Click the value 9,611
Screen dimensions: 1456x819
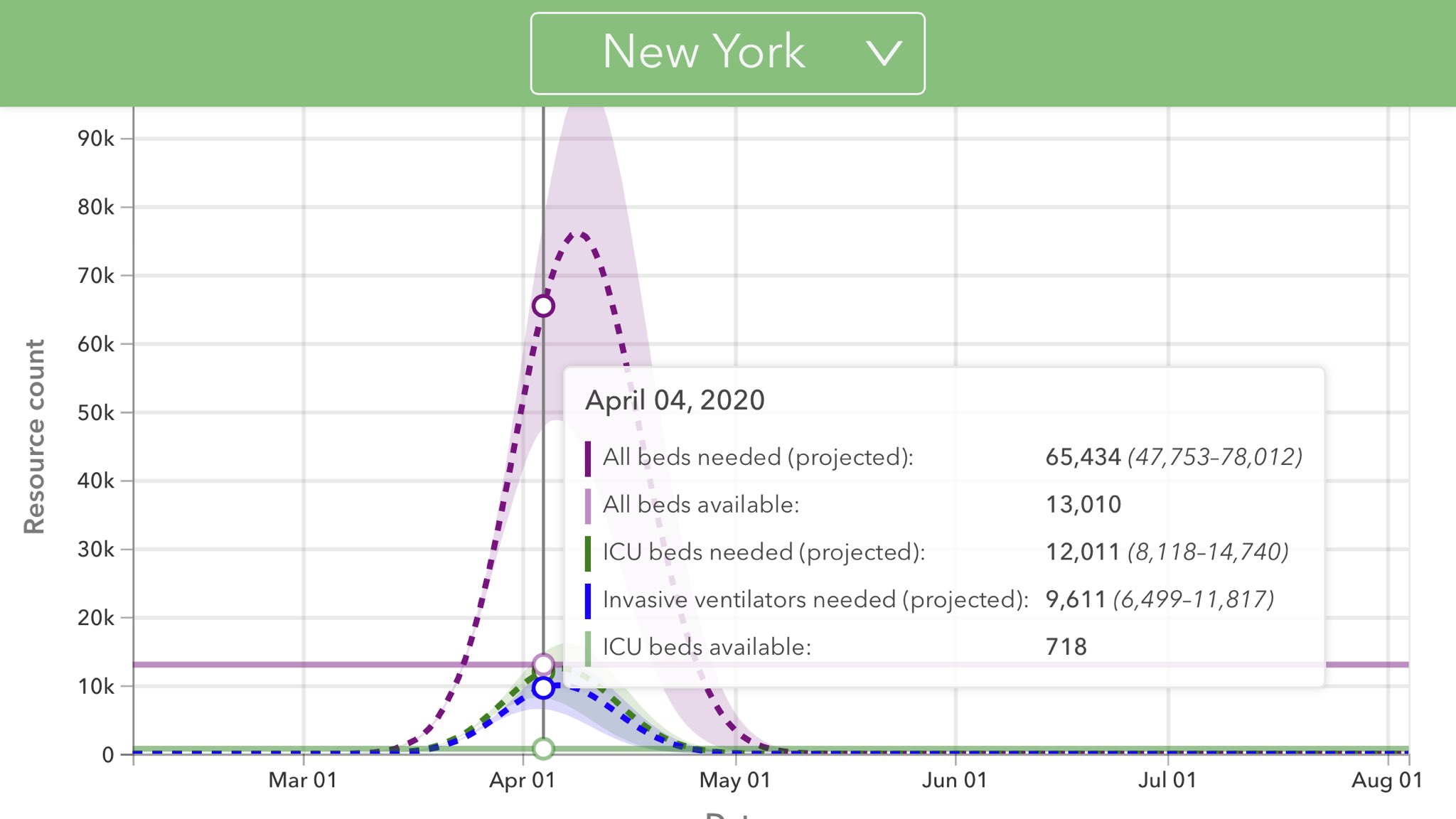(1076, 600)
